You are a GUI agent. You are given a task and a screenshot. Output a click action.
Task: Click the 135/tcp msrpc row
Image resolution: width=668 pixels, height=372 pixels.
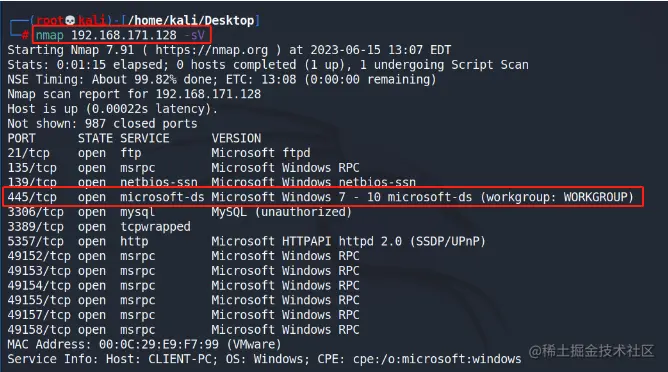(183, 168)
